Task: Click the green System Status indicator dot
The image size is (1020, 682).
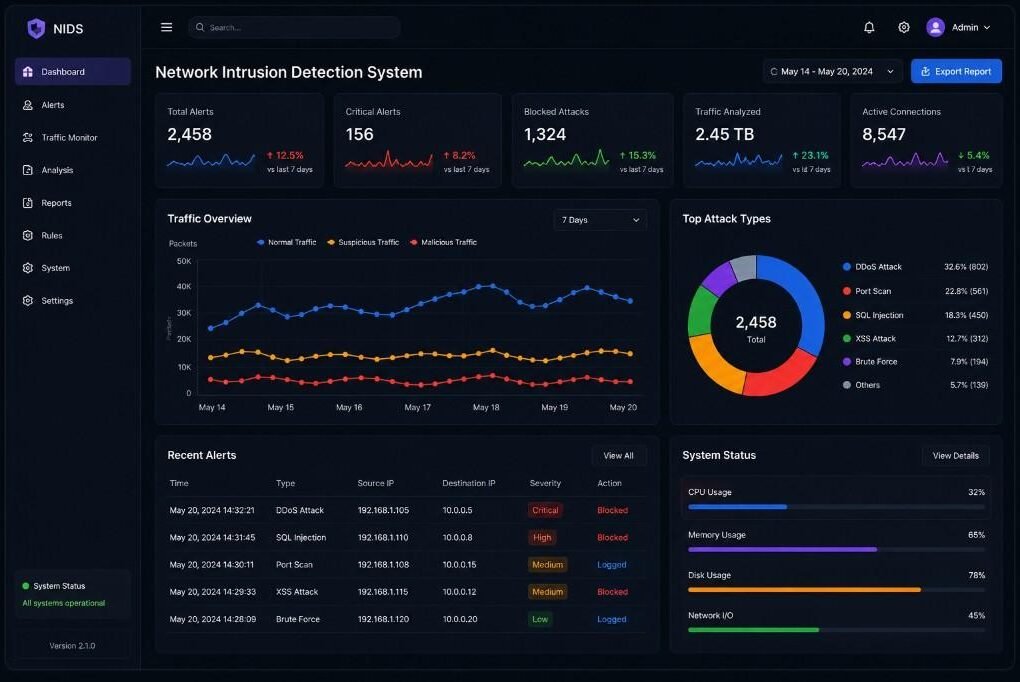Action: (x=26, y=586)
